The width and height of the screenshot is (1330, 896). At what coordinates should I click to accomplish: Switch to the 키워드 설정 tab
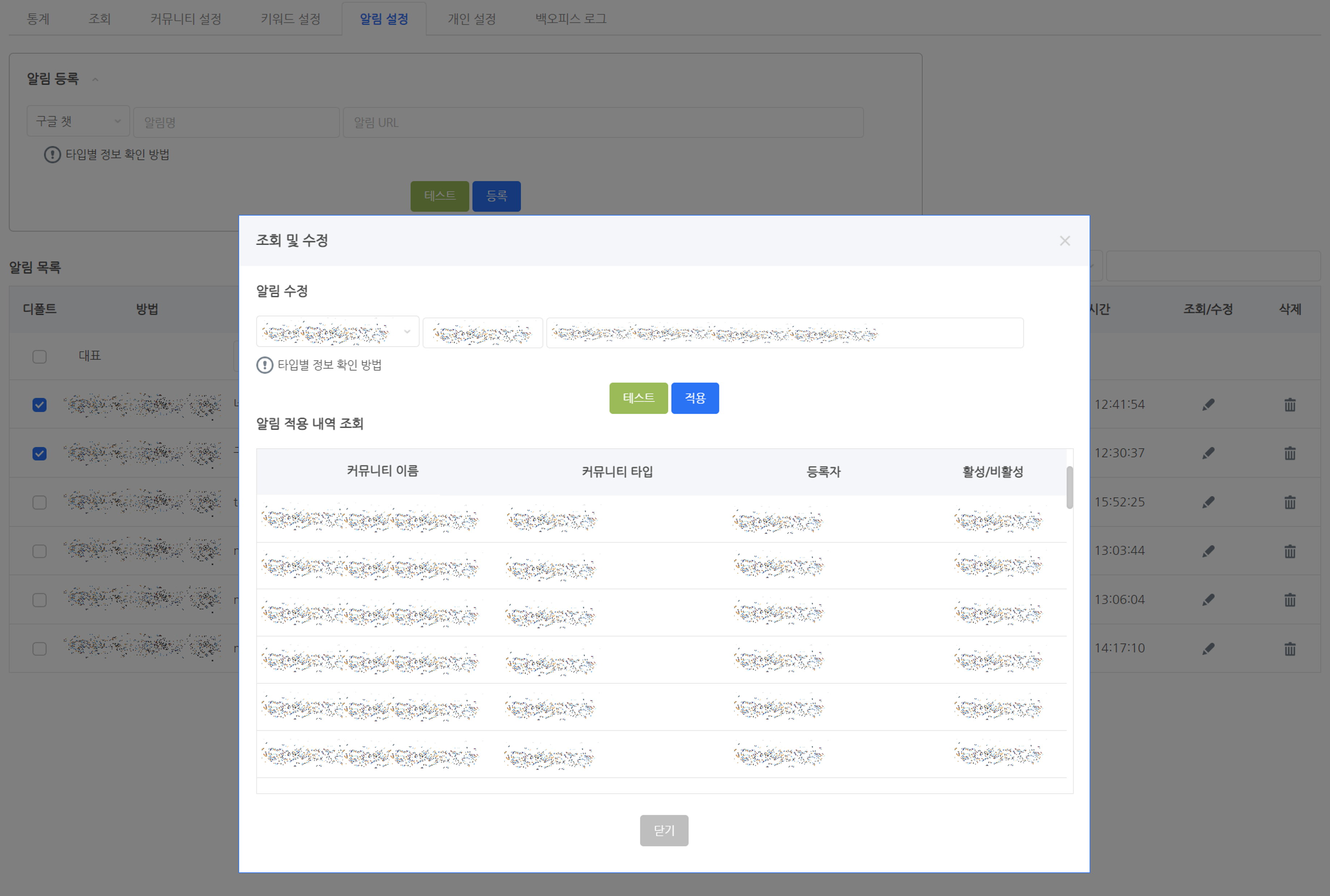[x=290, y=19]
